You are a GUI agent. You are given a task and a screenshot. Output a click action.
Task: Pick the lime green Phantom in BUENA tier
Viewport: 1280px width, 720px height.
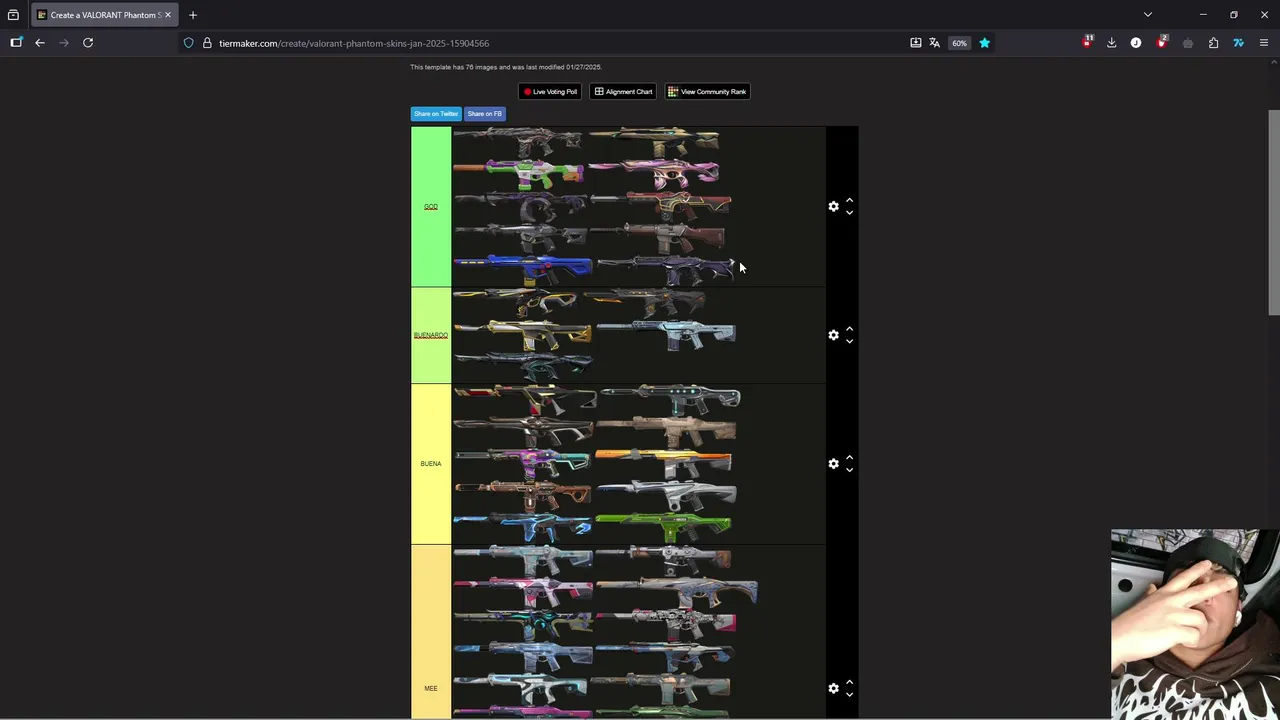(x=664, y=527)
